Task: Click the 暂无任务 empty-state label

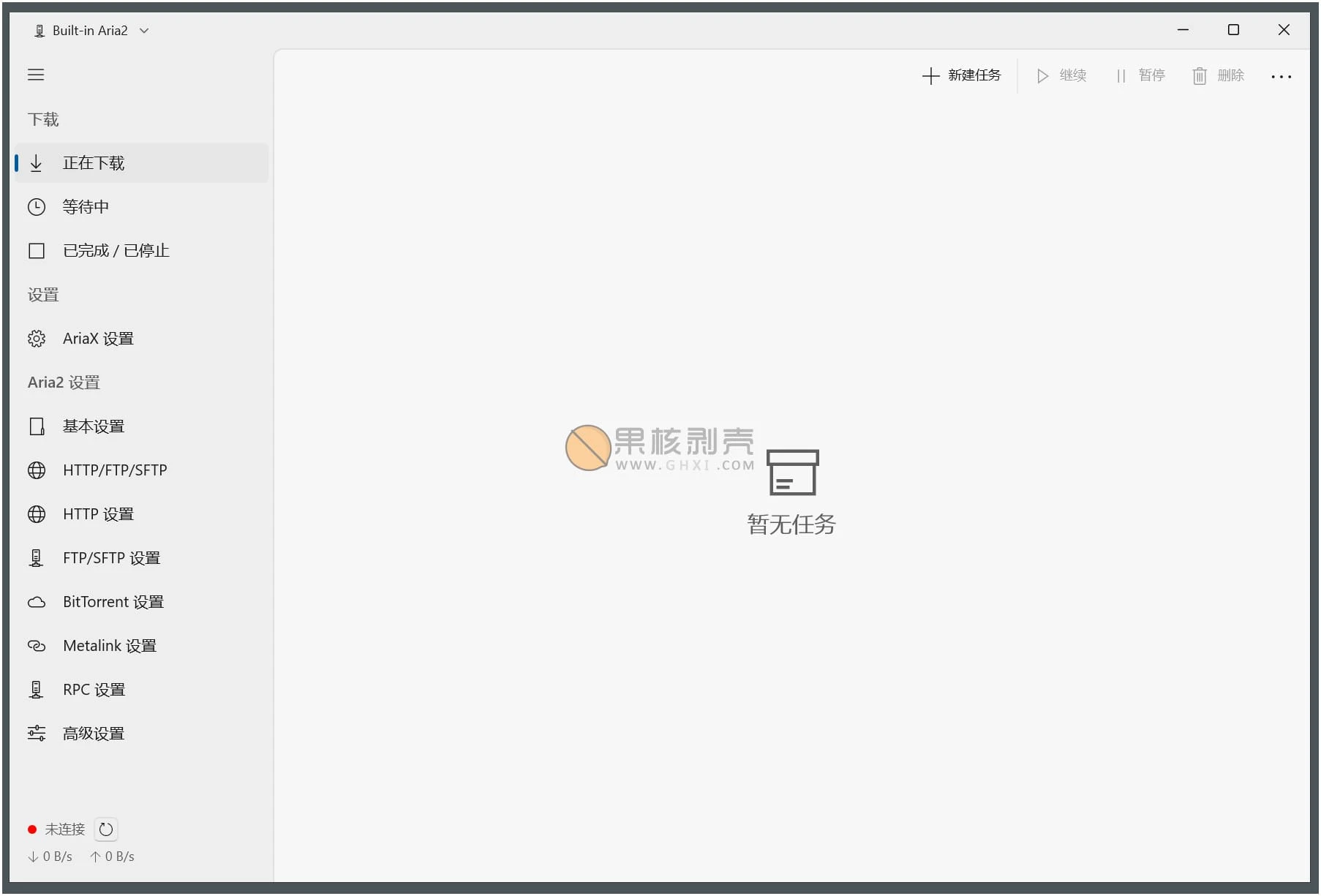Action: tap(791, 524)
